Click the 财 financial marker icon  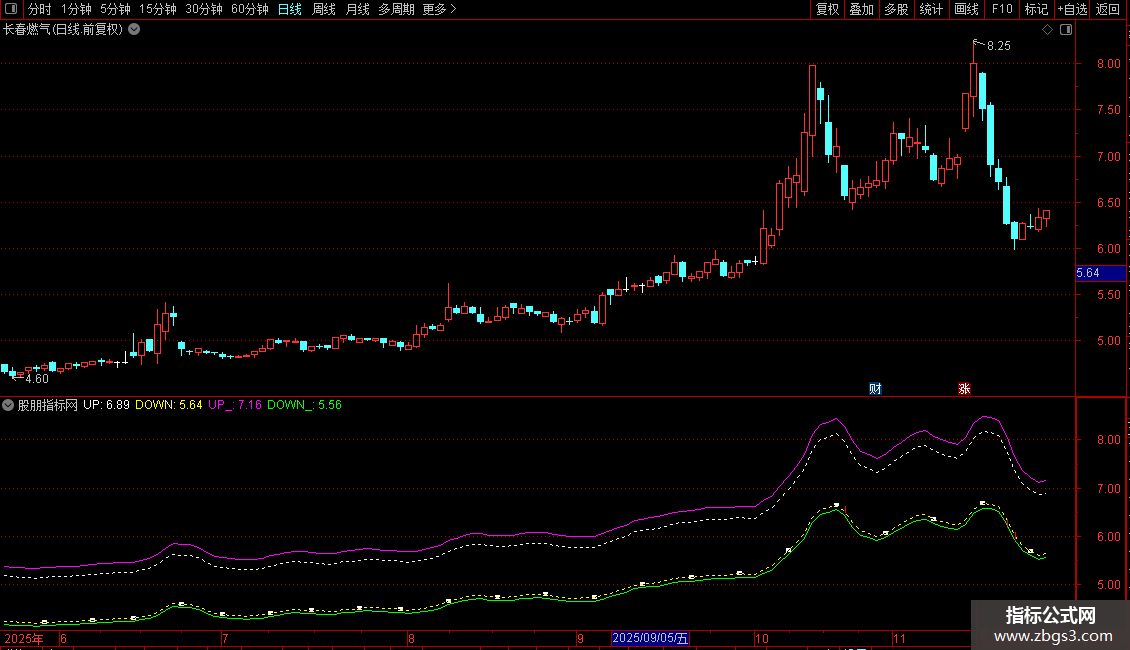[x=875, y=388]
